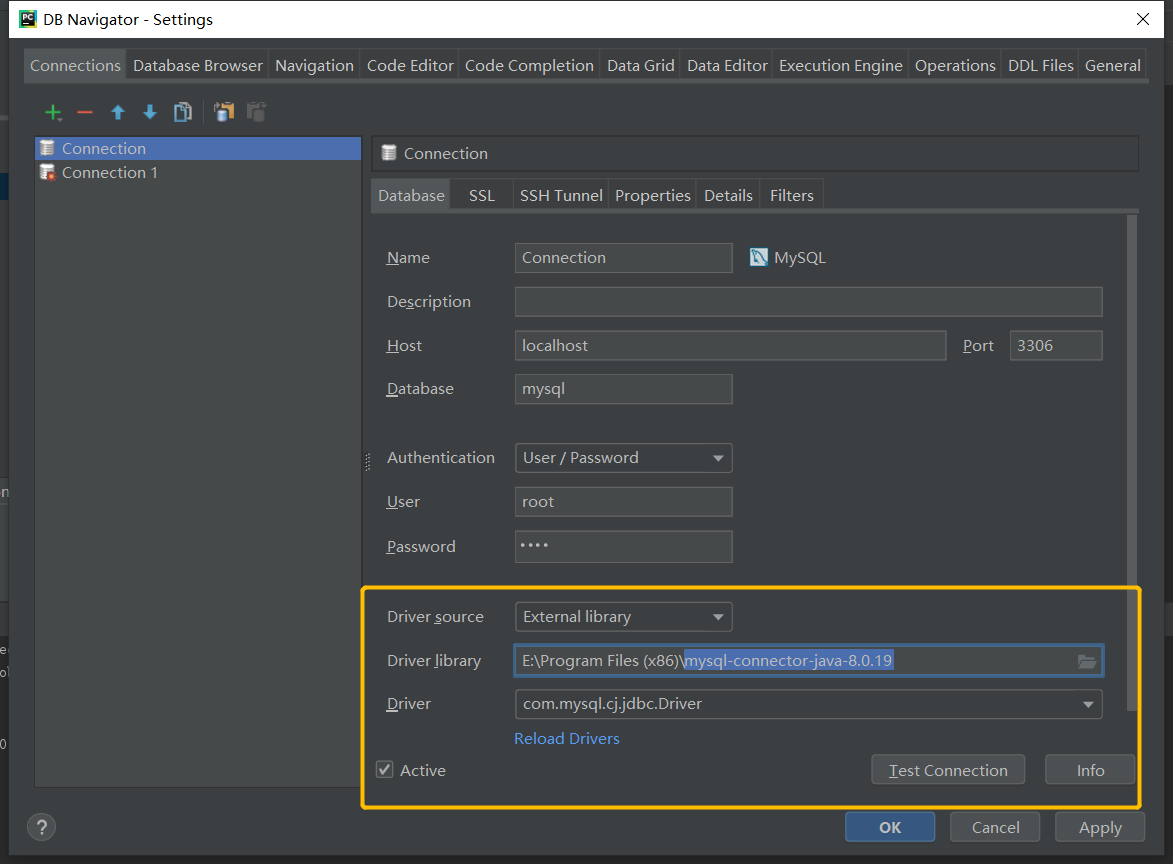Toggle the Active checkbox

[384, 770]
